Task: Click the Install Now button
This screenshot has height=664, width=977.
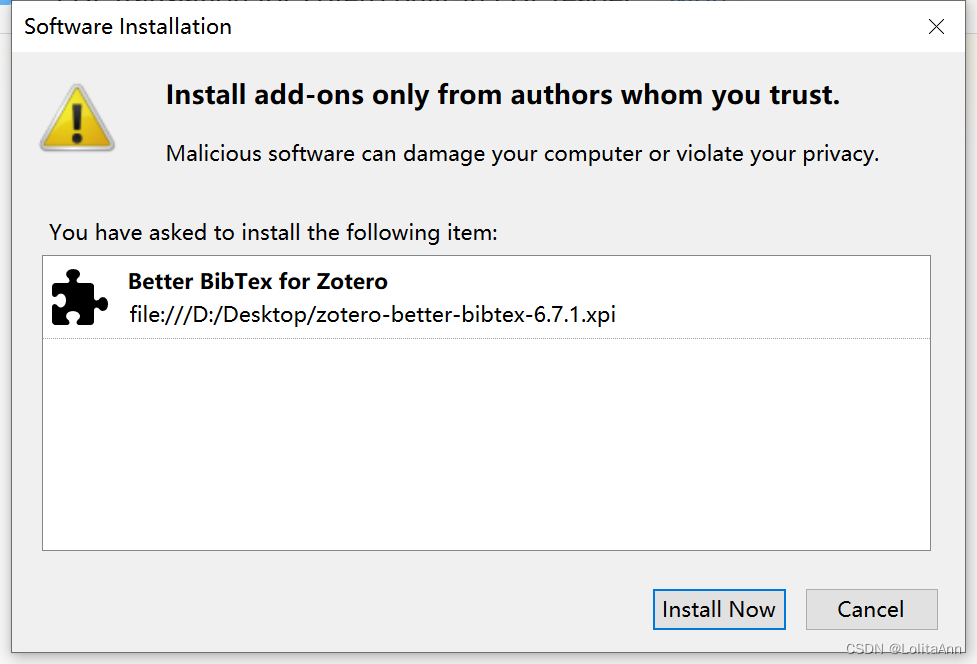Action: [x=719, y=609]
